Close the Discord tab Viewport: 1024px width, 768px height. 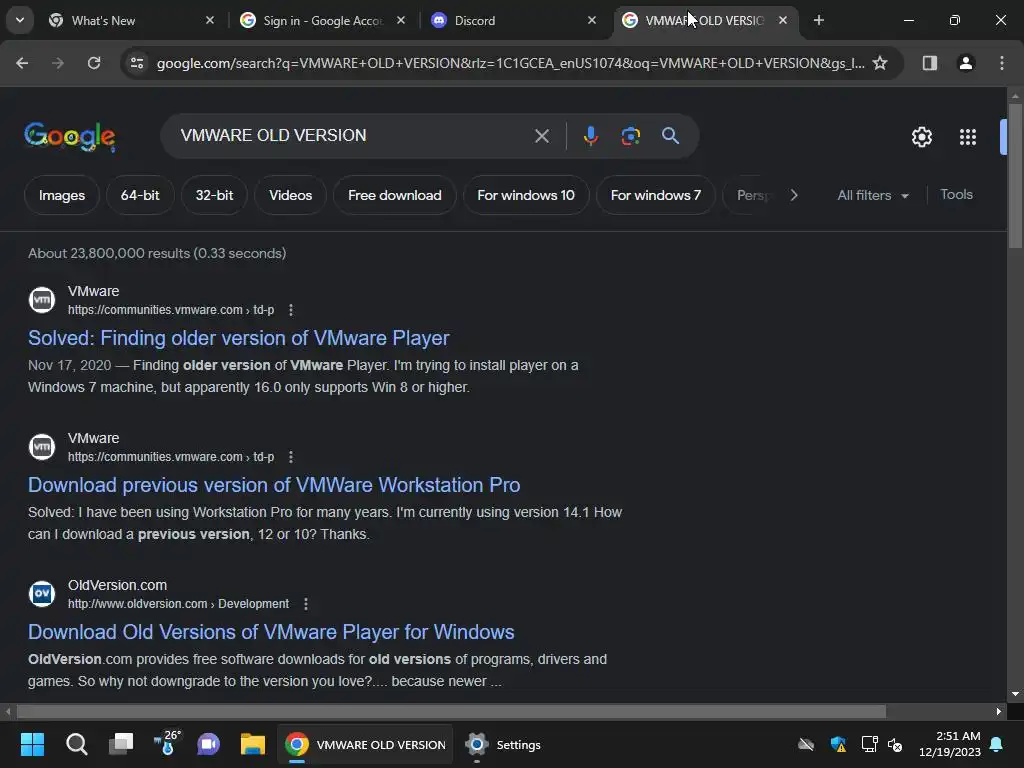[x=592, y=21]
